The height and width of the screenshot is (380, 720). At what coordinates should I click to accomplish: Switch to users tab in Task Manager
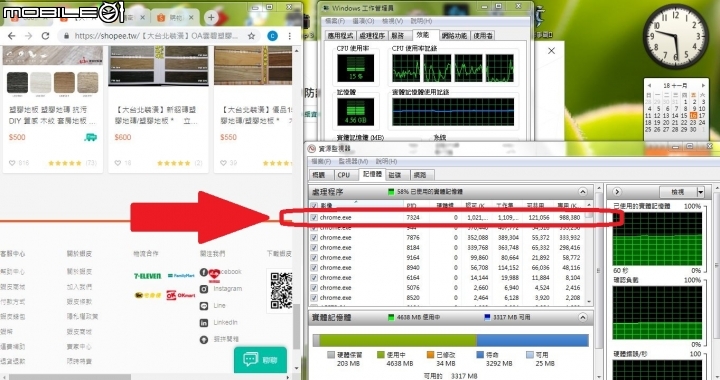(x=483, y=36)
